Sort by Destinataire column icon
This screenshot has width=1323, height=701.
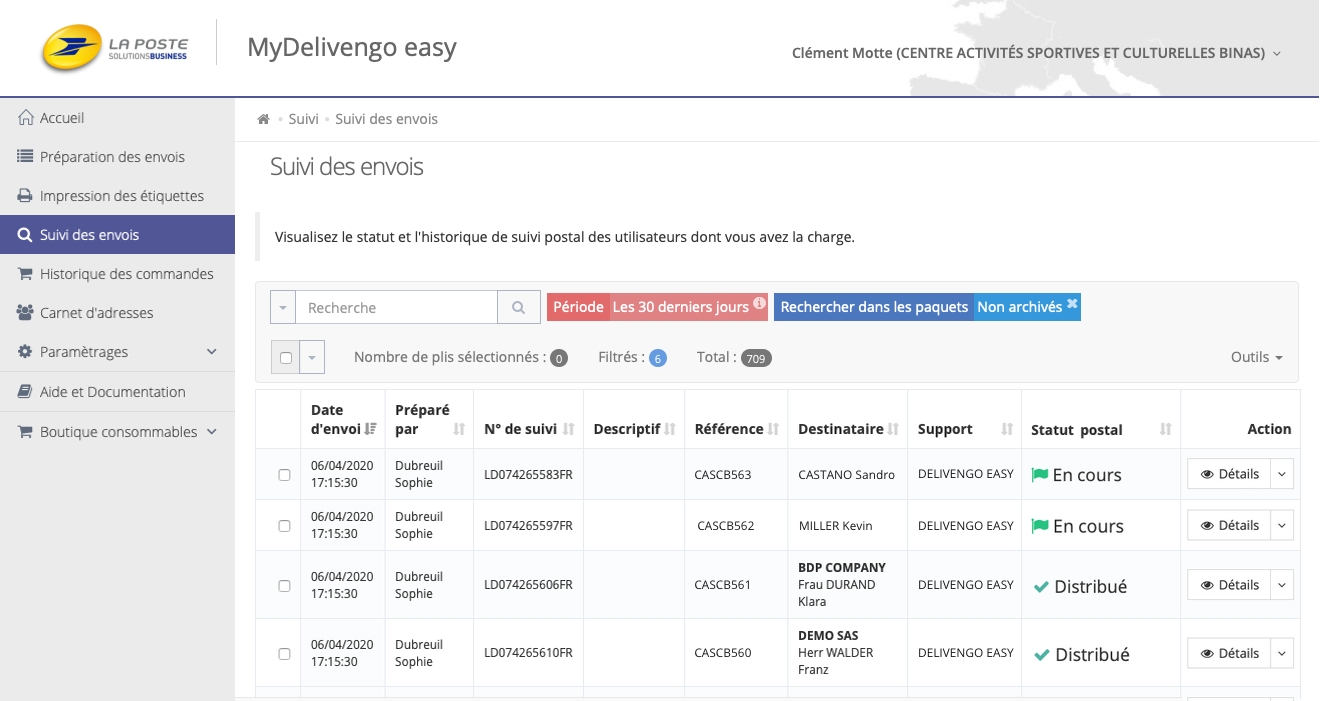click(x=893, y=429)
